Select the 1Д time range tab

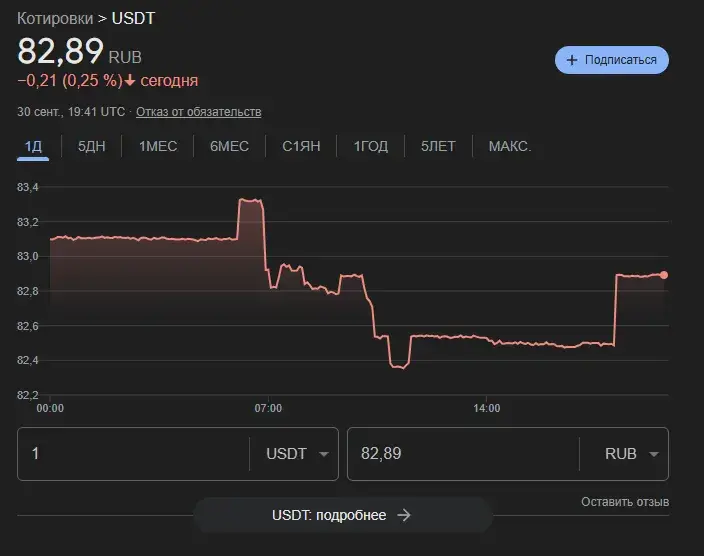click(x=33, y=146)
